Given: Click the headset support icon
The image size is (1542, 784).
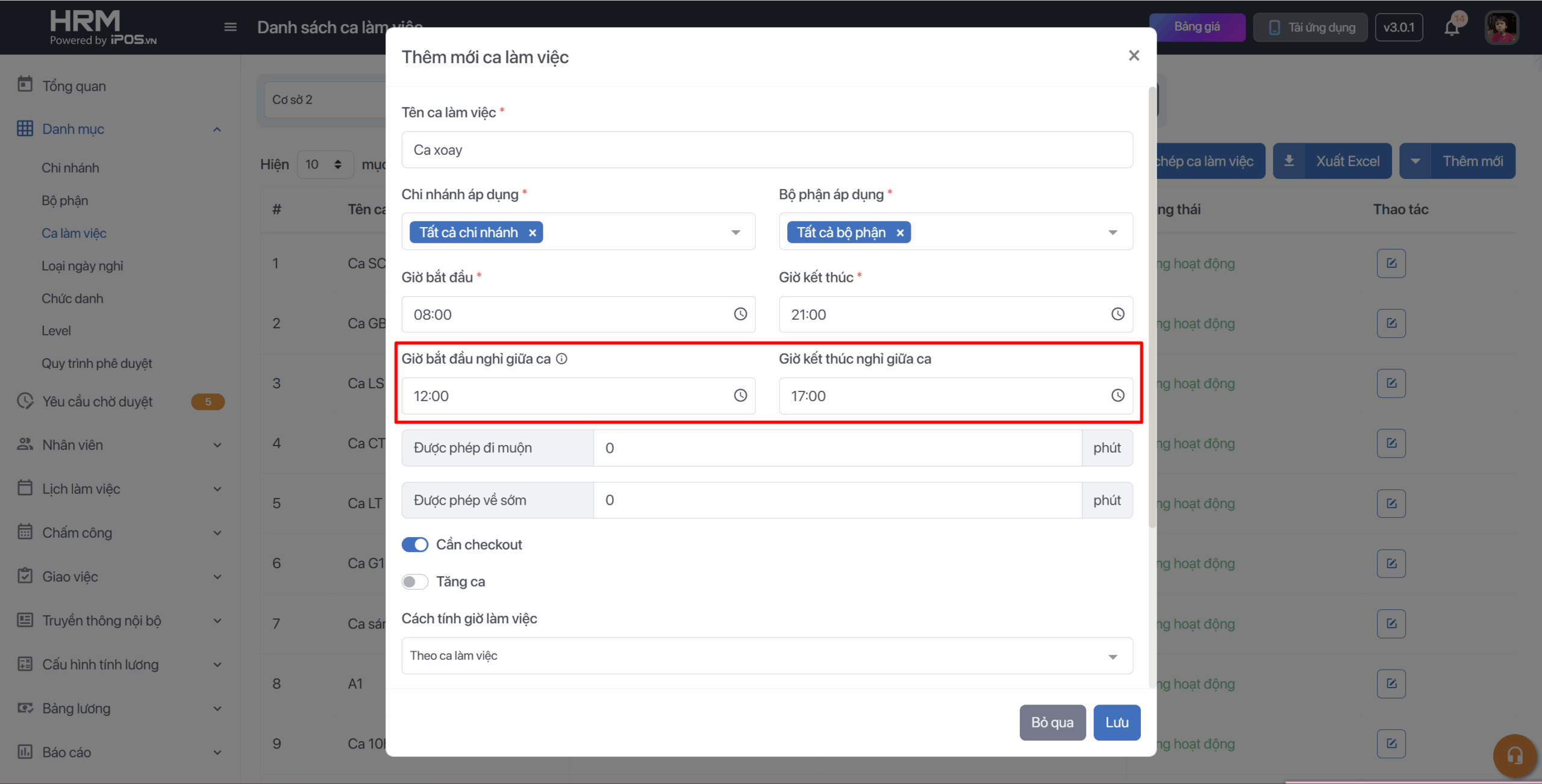Looking at the screenshot, I should coord(1514,755).
